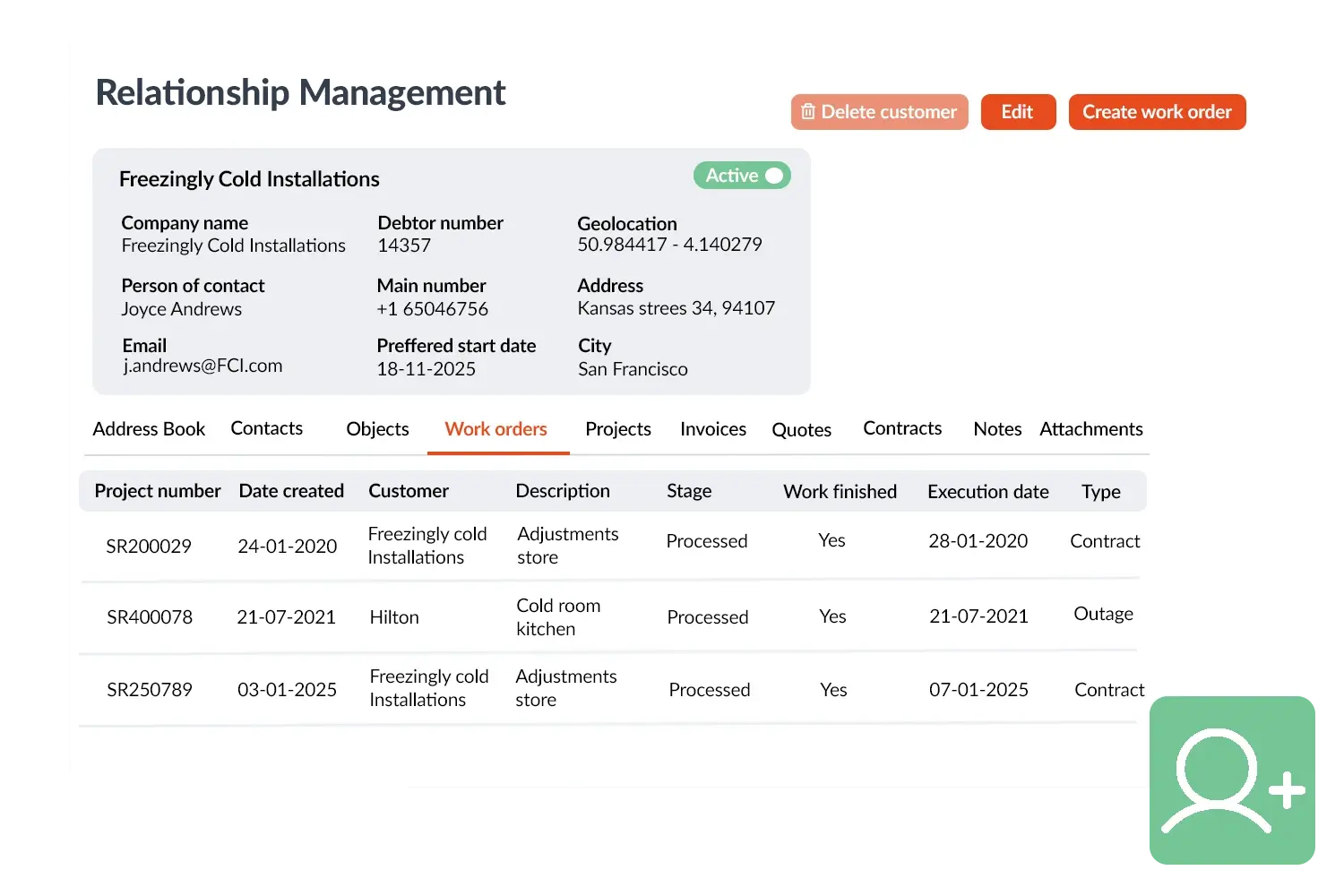Click the Create work order button

click(1156, 112)
